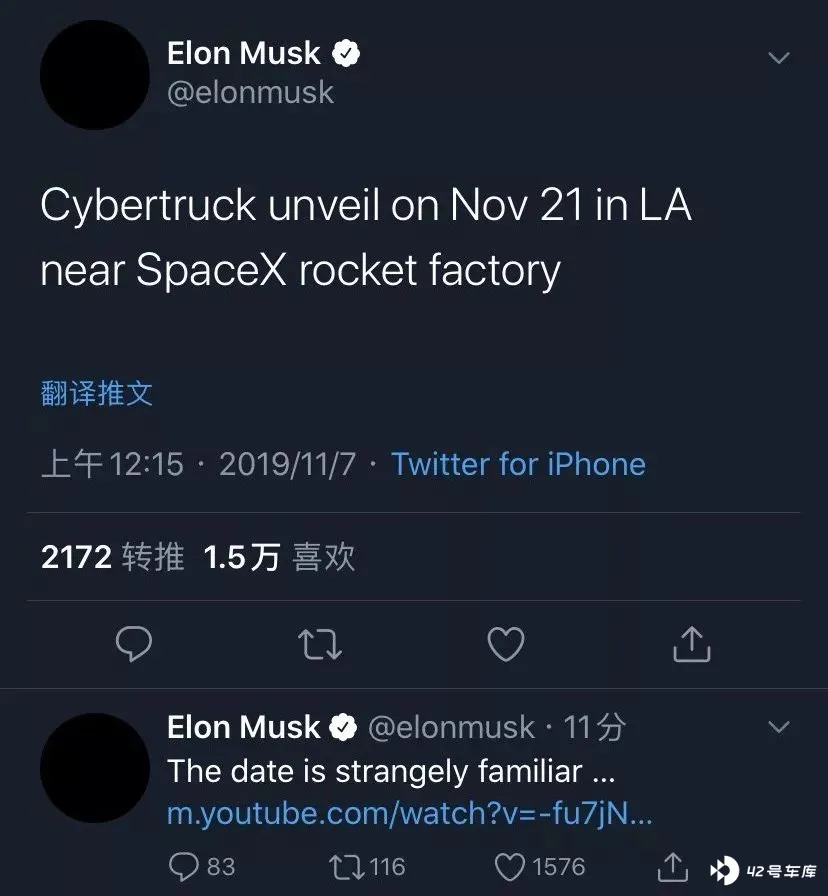Reply to the Cybertruck unveil tweet
This screenshot has width=828, height=896.
pos(134,644)
